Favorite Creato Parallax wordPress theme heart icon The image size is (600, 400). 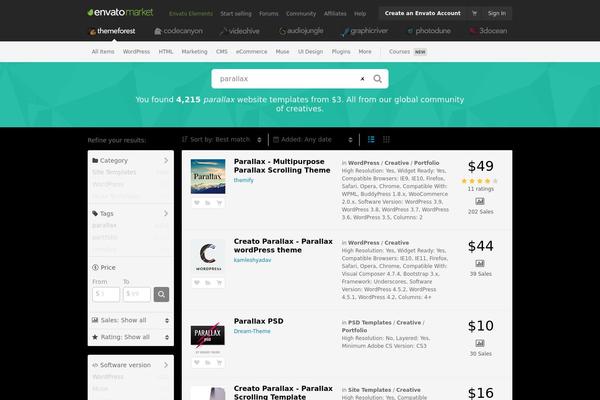tap(197, 283)
